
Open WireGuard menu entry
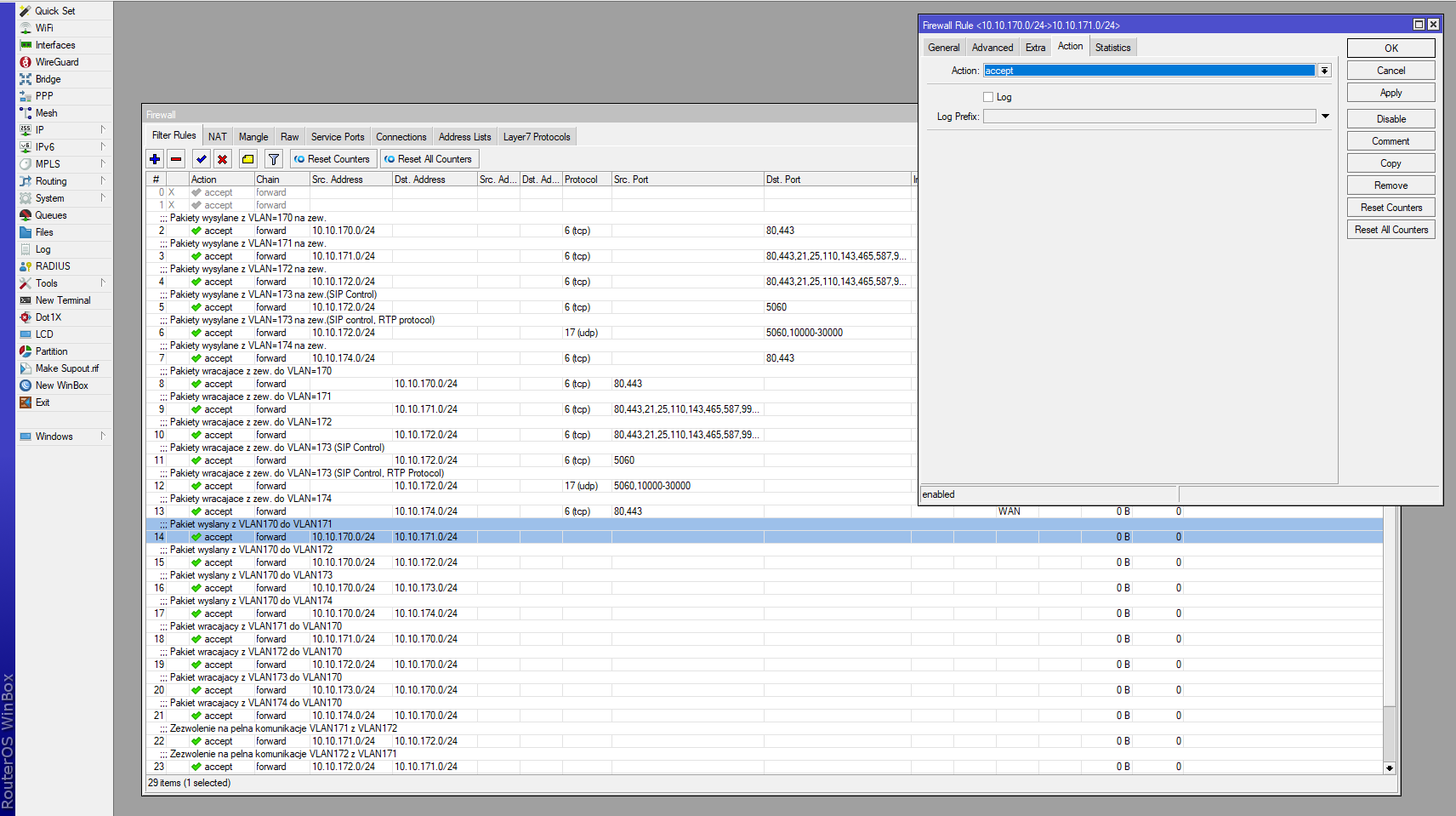[x=57, y=62]
